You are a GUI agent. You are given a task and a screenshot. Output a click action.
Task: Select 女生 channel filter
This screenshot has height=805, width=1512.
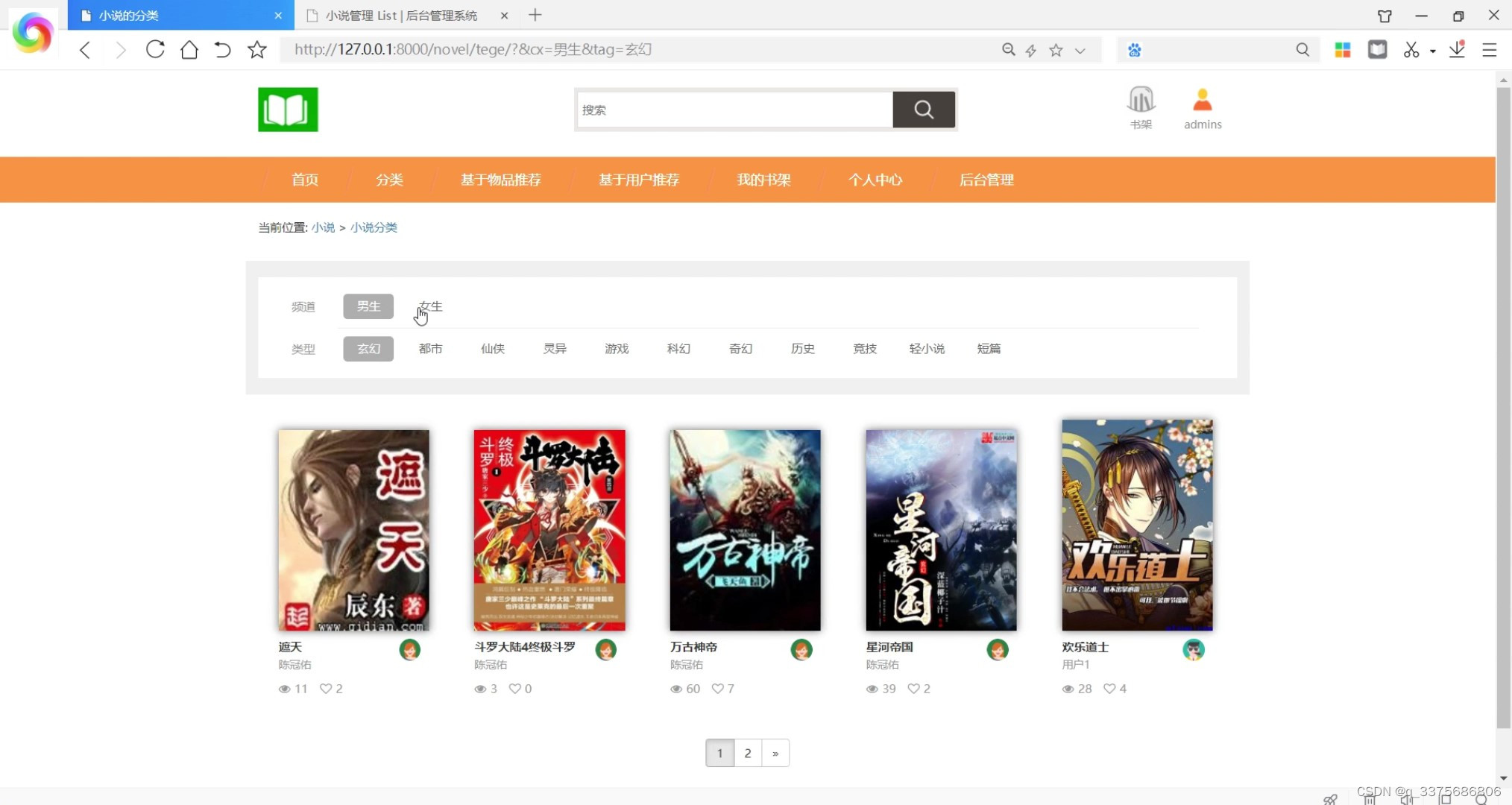pyautogui.click(x=431, y=306)
